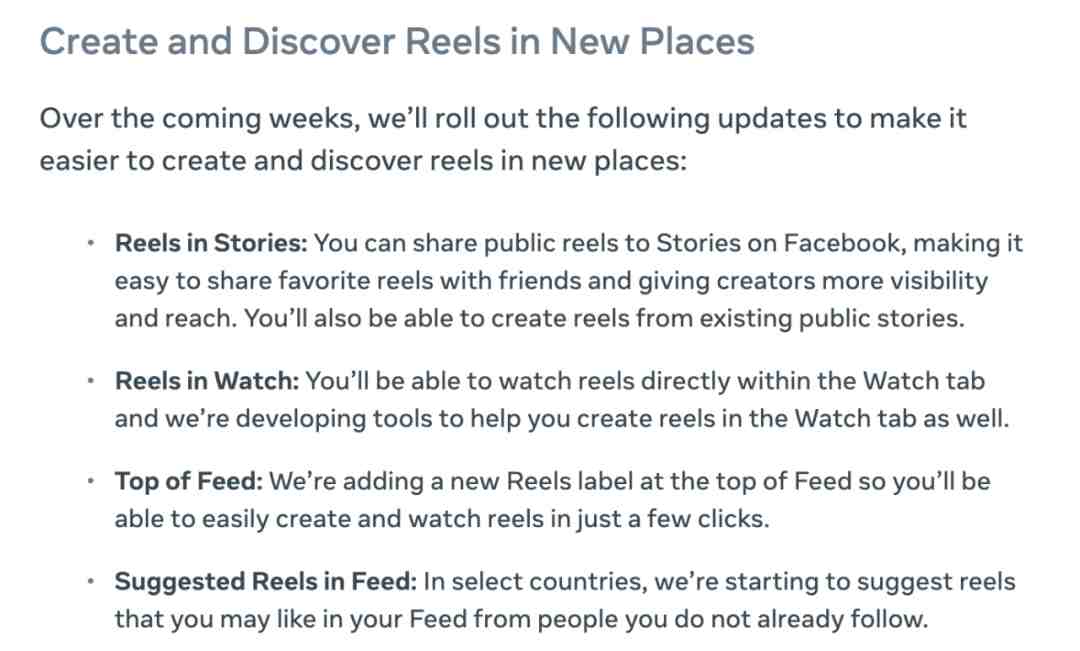Click the bullet before Top of Feed

click(90, 480)
